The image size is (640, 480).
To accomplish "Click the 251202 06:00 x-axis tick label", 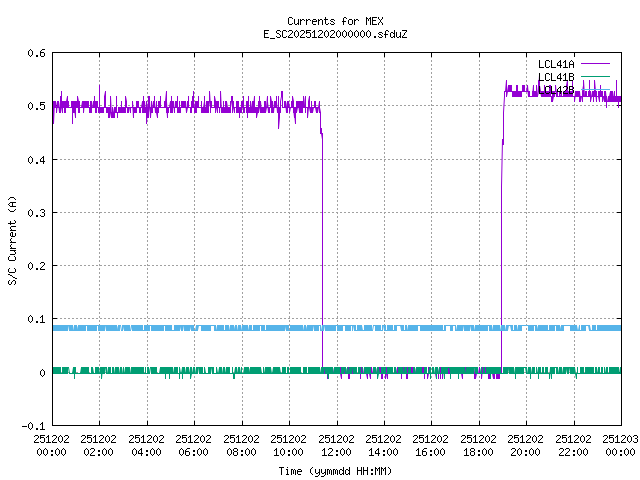I will 194,445.
